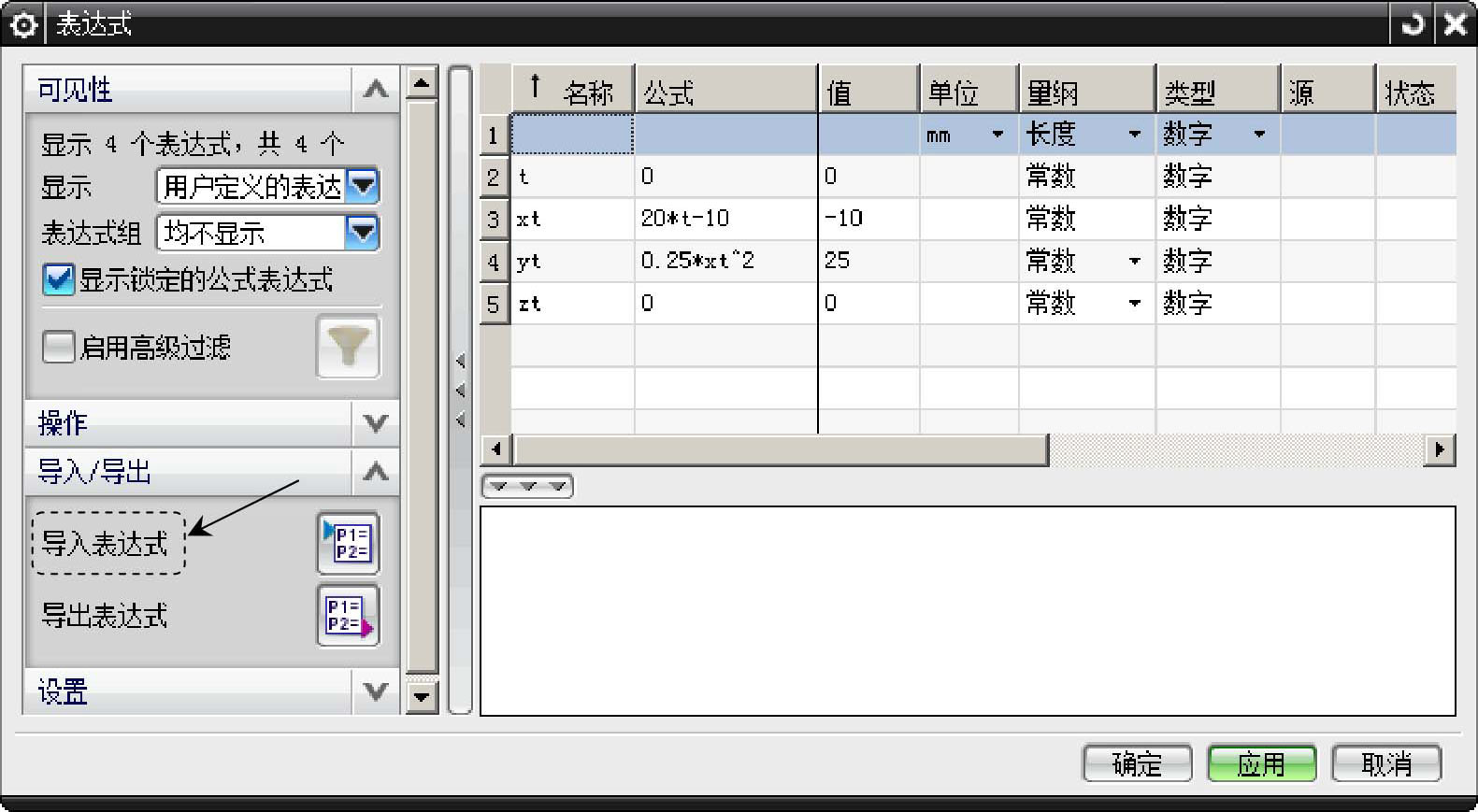Click the 确定 button

coord(1137,764)
